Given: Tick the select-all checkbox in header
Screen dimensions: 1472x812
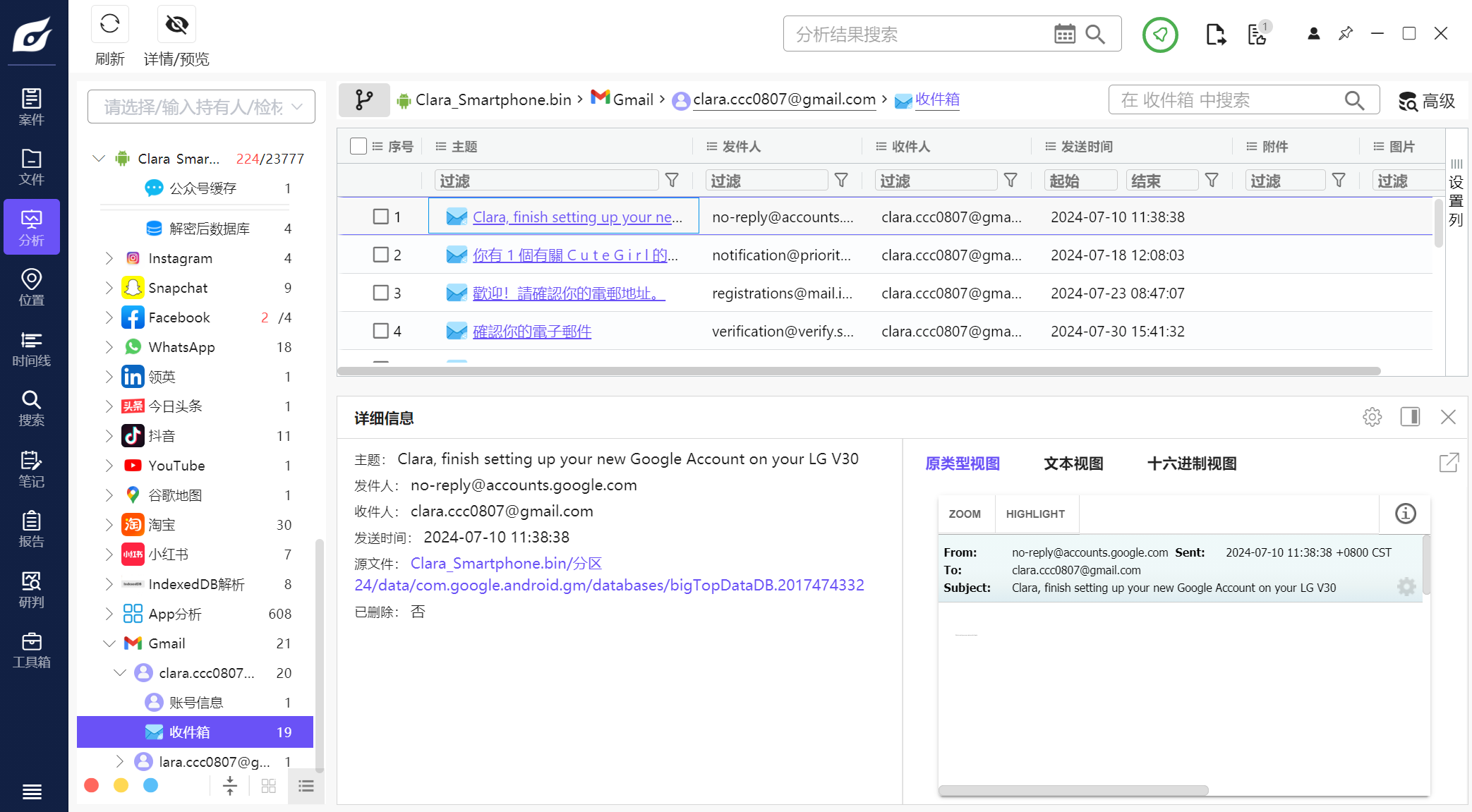Looking at the screenshot, I should [358, 146].
